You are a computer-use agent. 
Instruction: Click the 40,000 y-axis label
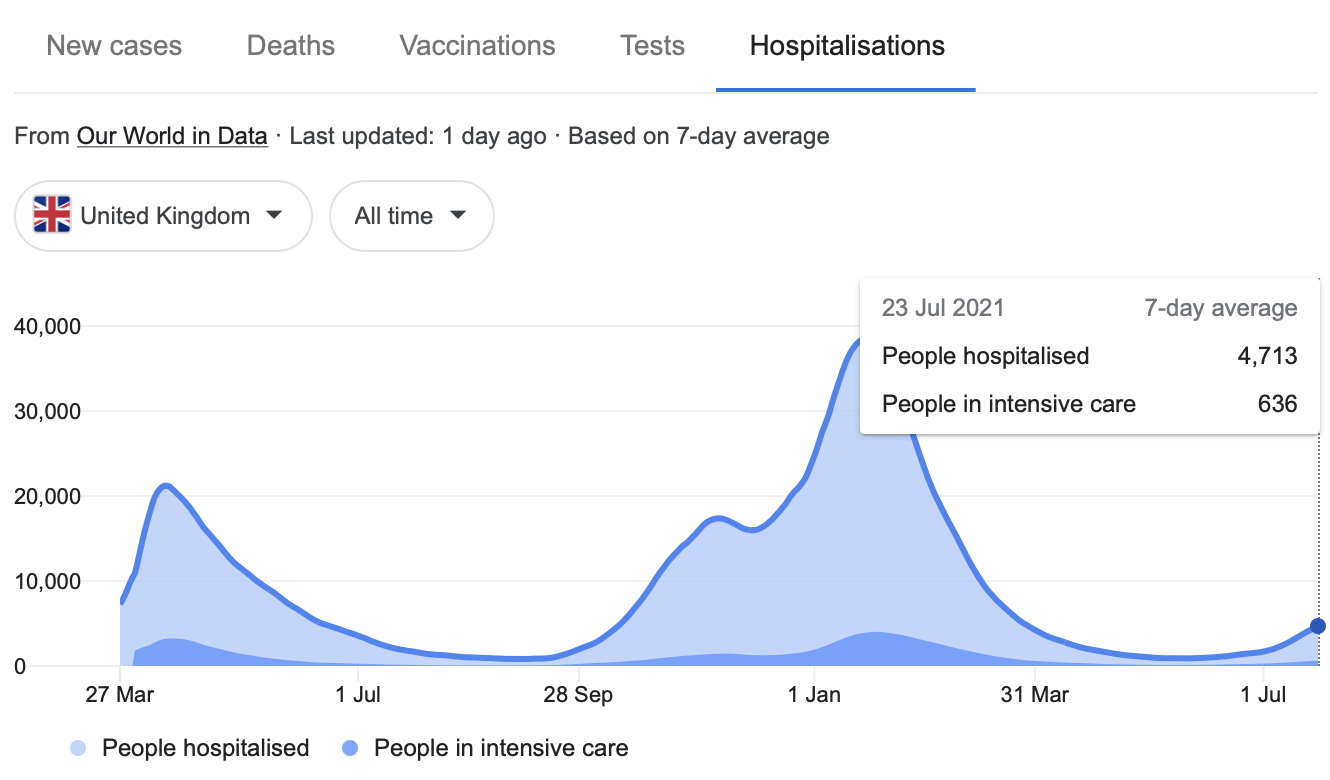click(49, 326)
